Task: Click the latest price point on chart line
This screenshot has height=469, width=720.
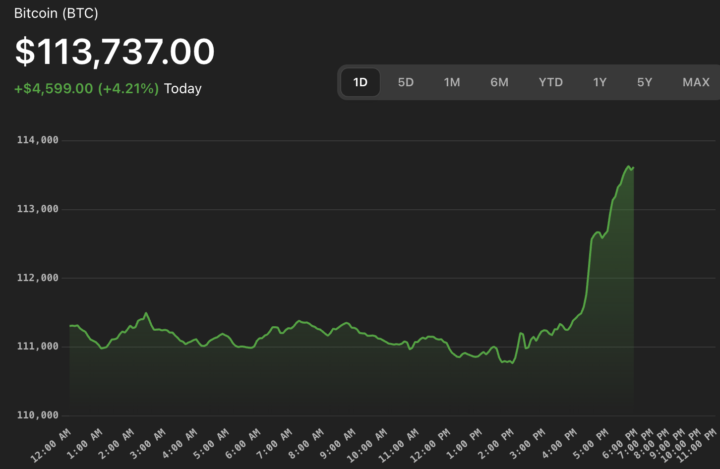Action: [633, 168]
